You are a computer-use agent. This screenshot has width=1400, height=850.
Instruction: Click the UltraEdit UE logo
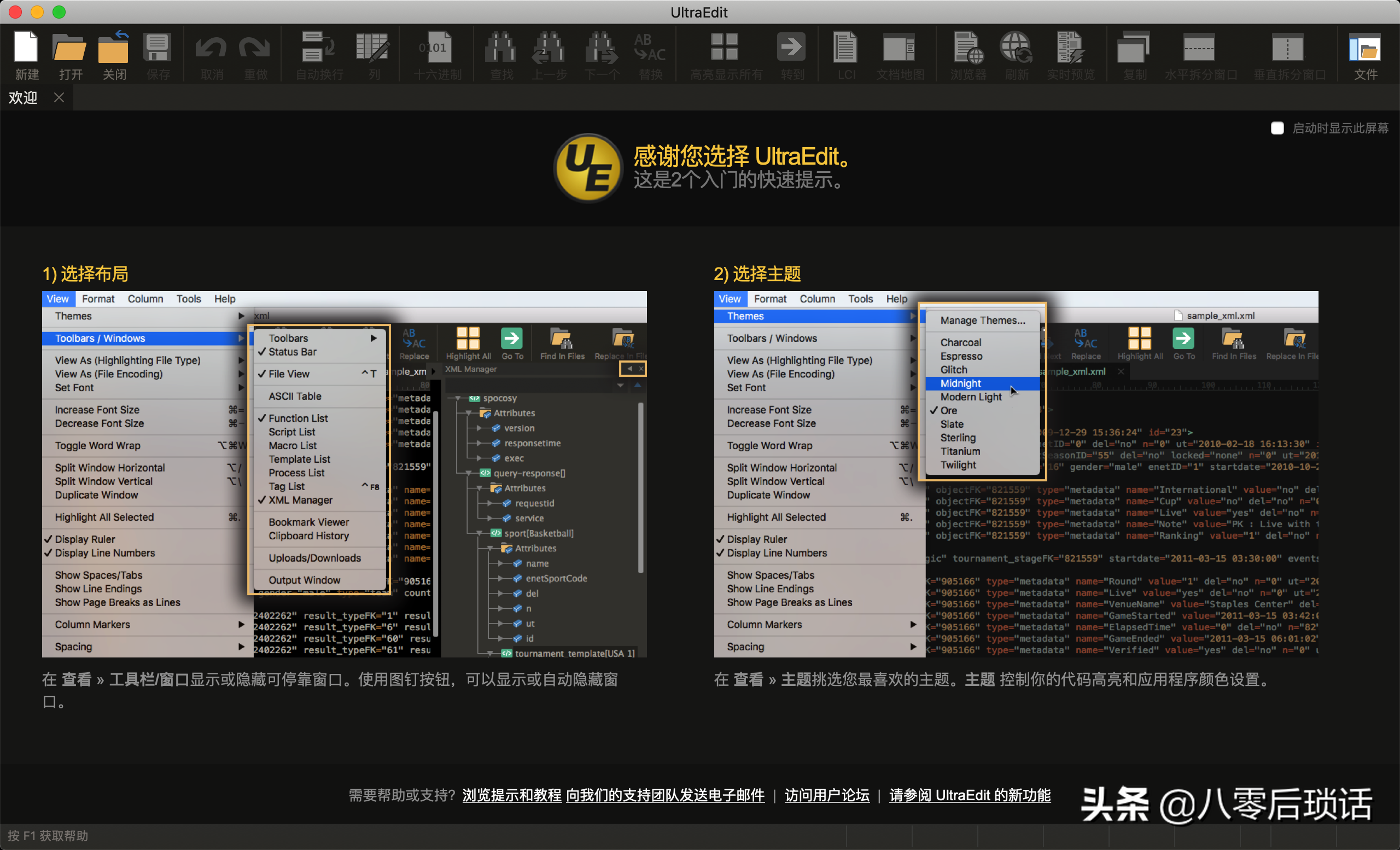(587, 167)
